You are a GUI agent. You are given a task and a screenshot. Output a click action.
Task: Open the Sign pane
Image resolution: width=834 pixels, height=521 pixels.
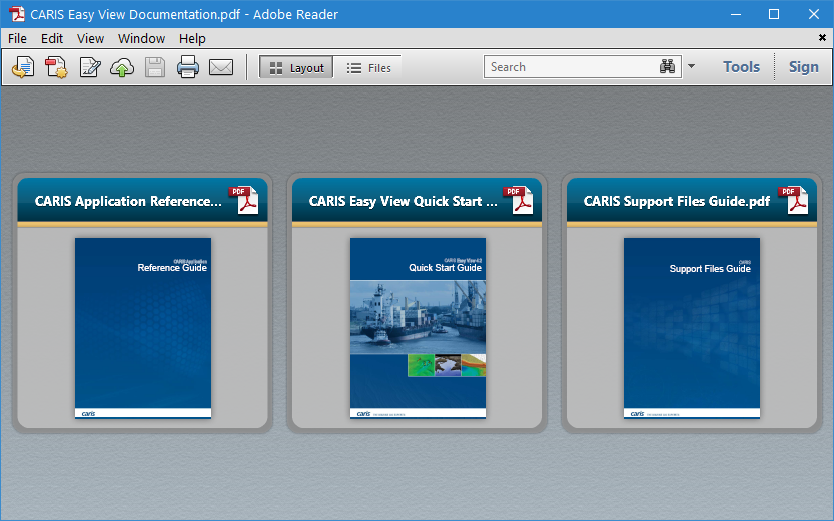point(803,67)
